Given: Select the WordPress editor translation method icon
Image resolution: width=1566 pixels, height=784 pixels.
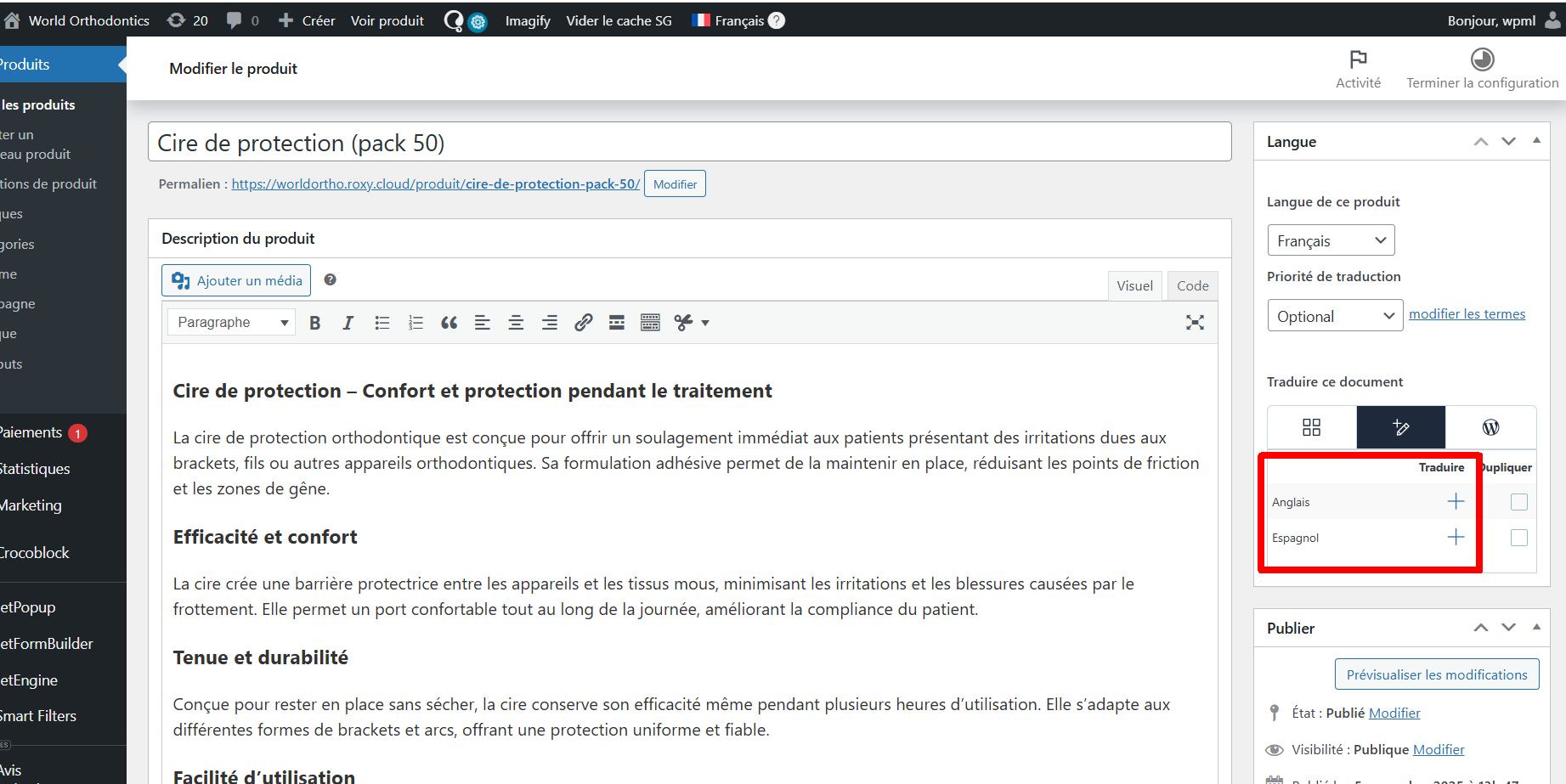Looking at the screenshot, I should pyautogui.click(x=1490, y=427).
